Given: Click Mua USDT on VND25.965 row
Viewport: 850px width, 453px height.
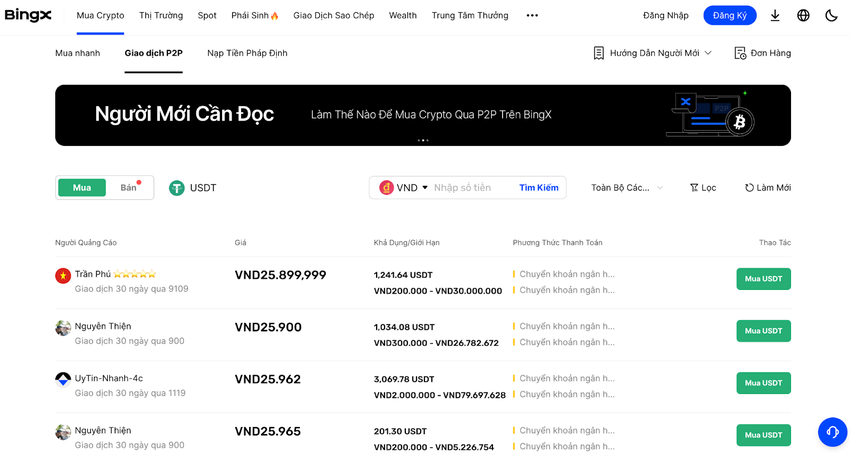Looking at the screenshot, I should [x=763, y=435].
